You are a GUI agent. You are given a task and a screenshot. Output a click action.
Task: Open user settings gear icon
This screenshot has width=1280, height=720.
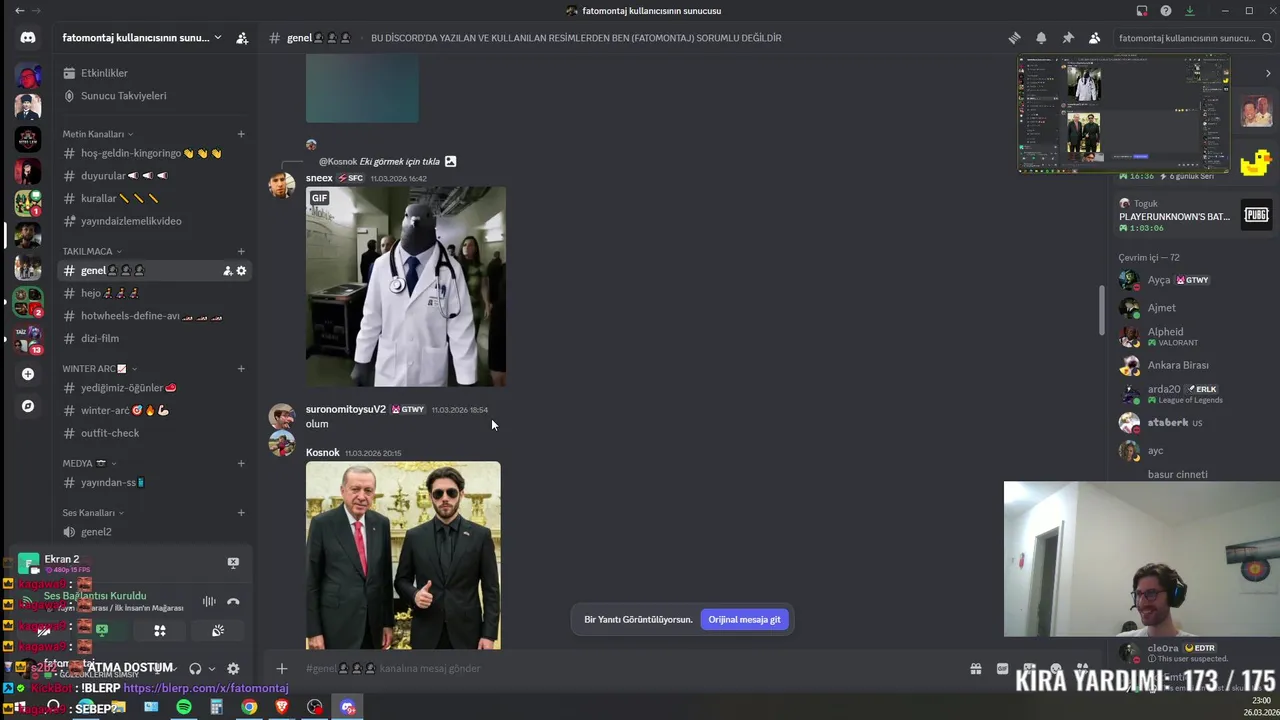coord(233,668)
